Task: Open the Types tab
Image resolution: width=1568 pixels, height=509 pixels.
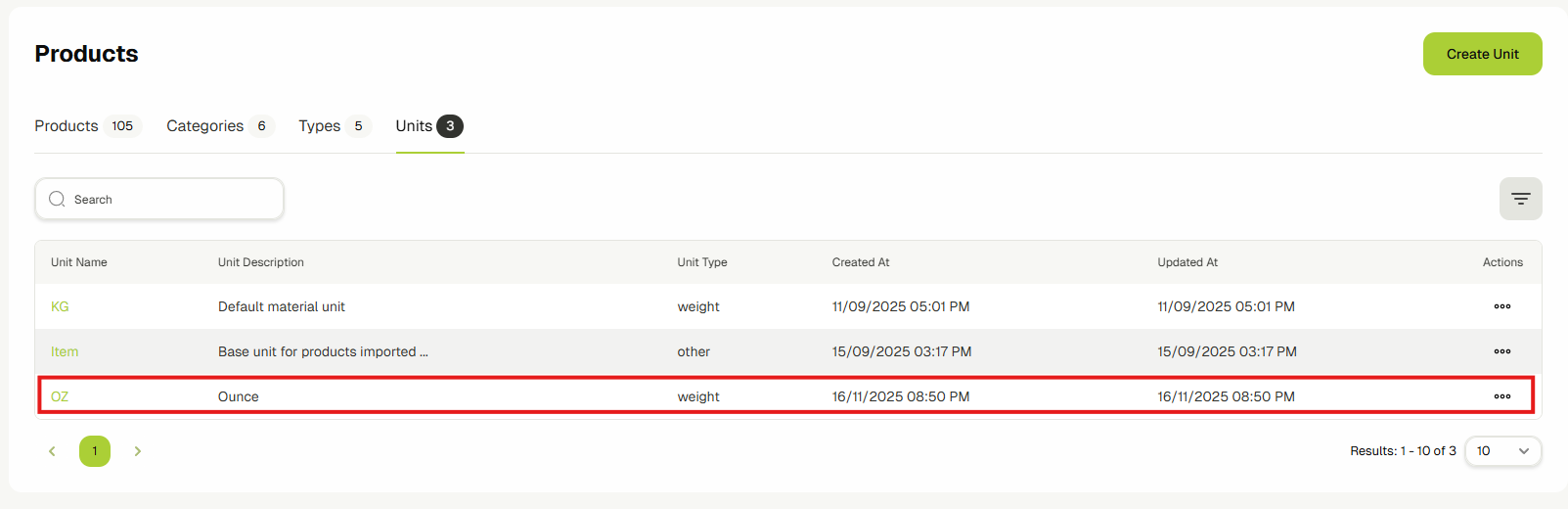Action: pyautogui.click(x=320, y=126)
